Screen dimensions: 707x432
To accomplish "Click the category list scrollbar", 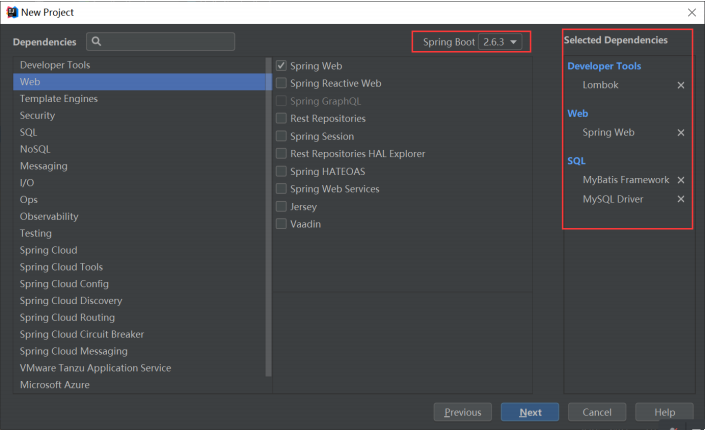I will click(x=269, y=216).
